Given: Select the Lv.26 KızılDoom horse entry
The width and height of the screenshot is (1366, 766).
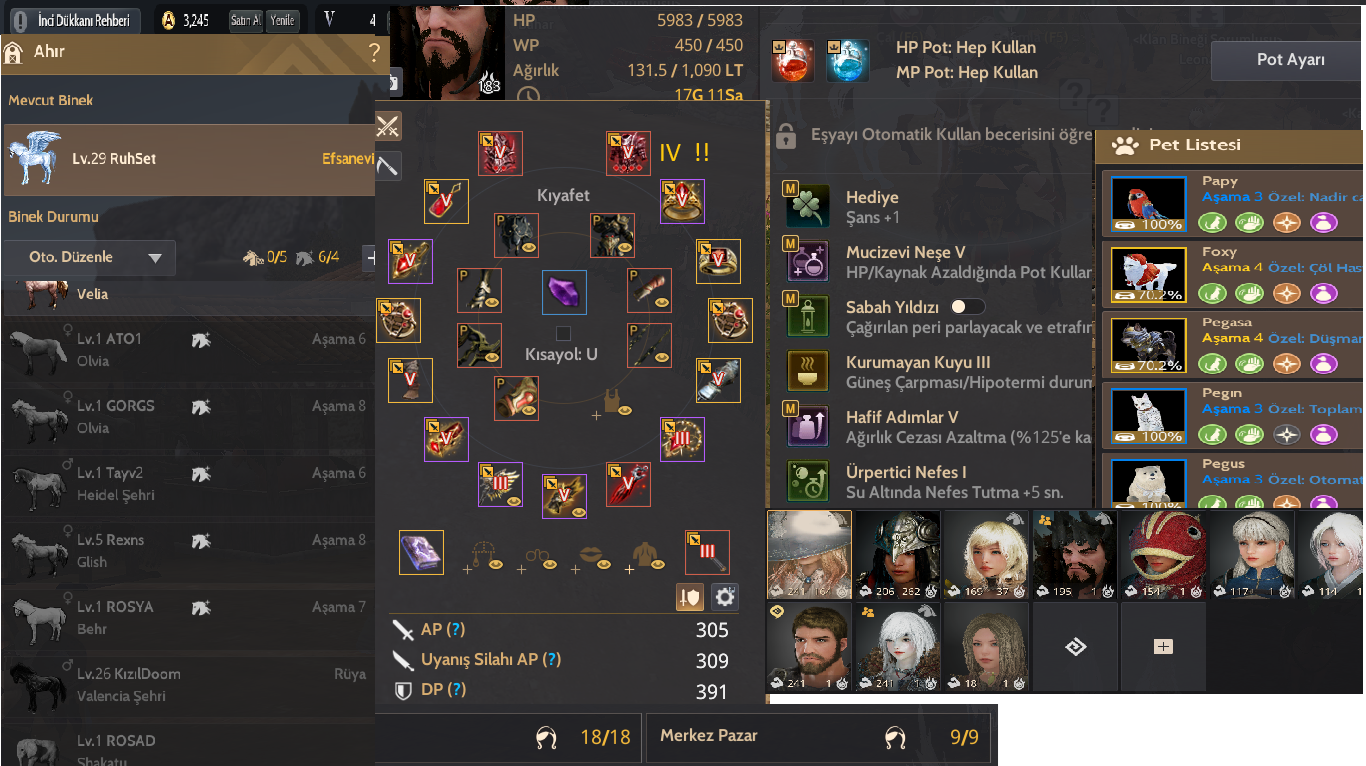Looking at the screenshot, I should pos(187,685).
